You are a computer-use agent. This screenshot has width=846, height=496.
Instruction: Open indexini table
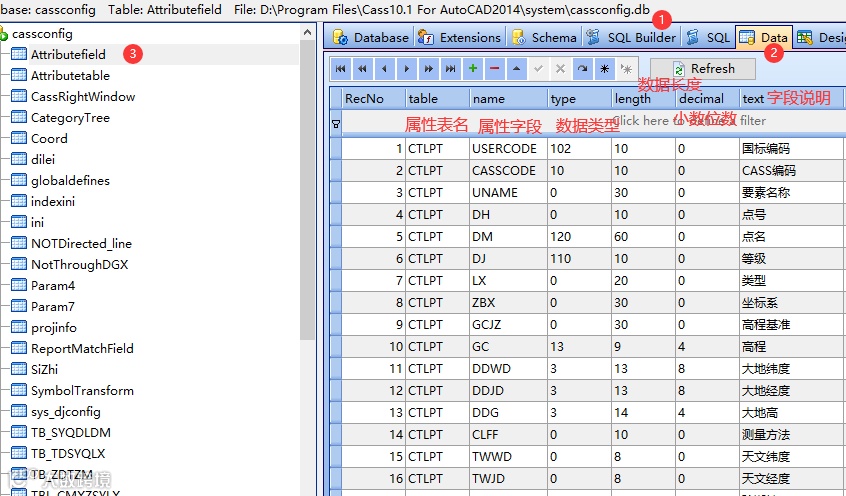tap(53, 202)
